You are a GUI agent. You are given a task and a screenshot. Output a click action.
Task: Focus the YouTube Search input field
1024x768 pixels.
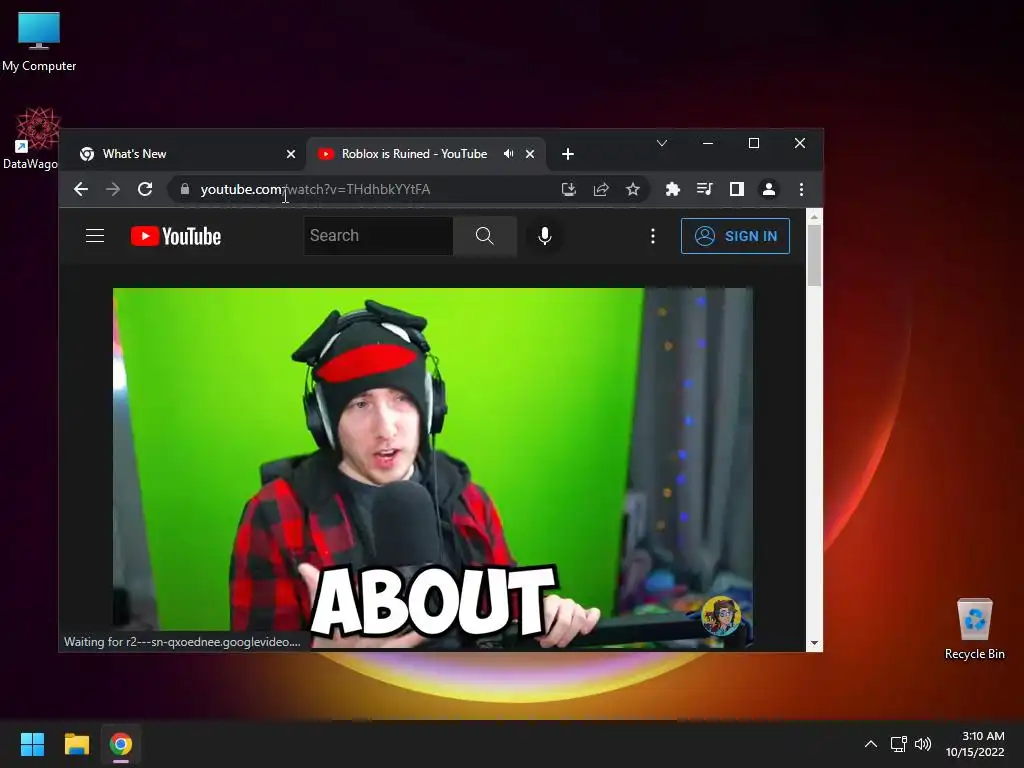378,236
